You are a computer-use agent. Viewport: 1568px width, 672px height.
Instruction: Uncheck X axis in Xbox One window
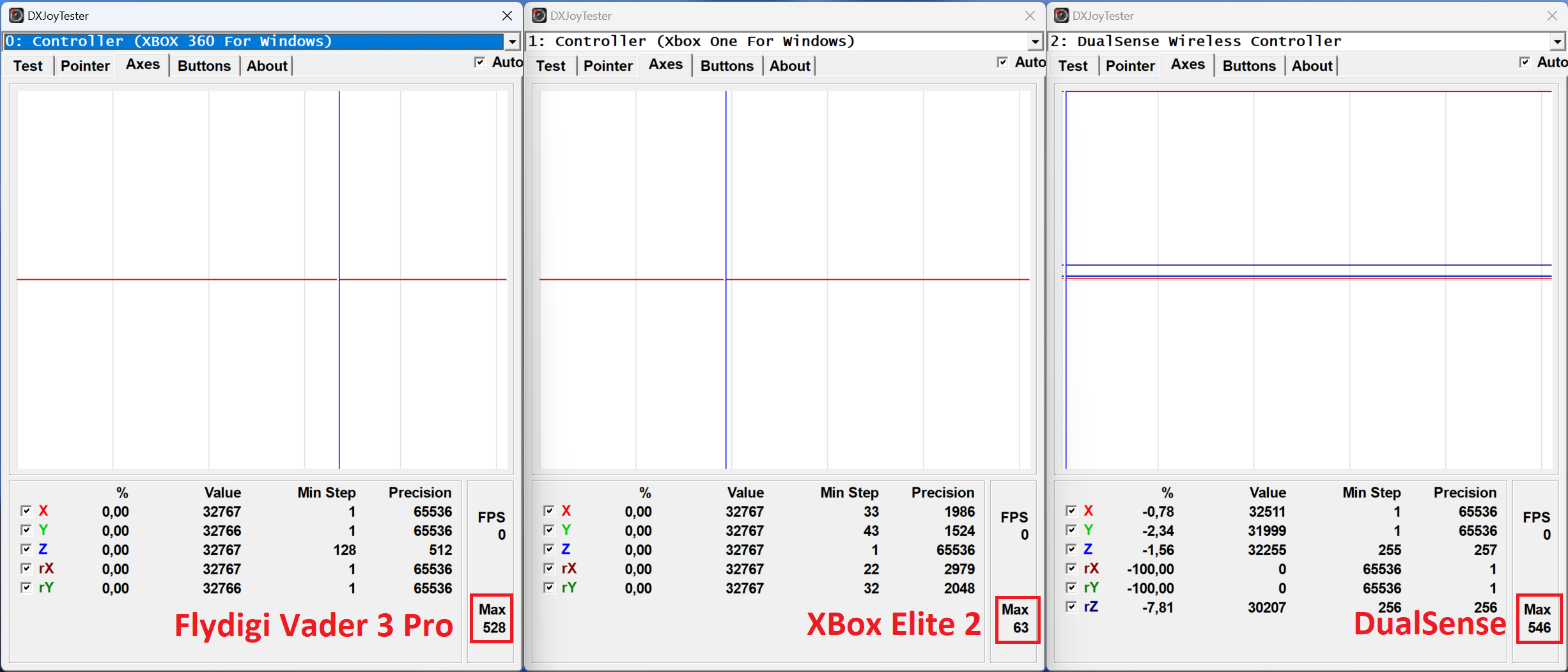(548, 510)
